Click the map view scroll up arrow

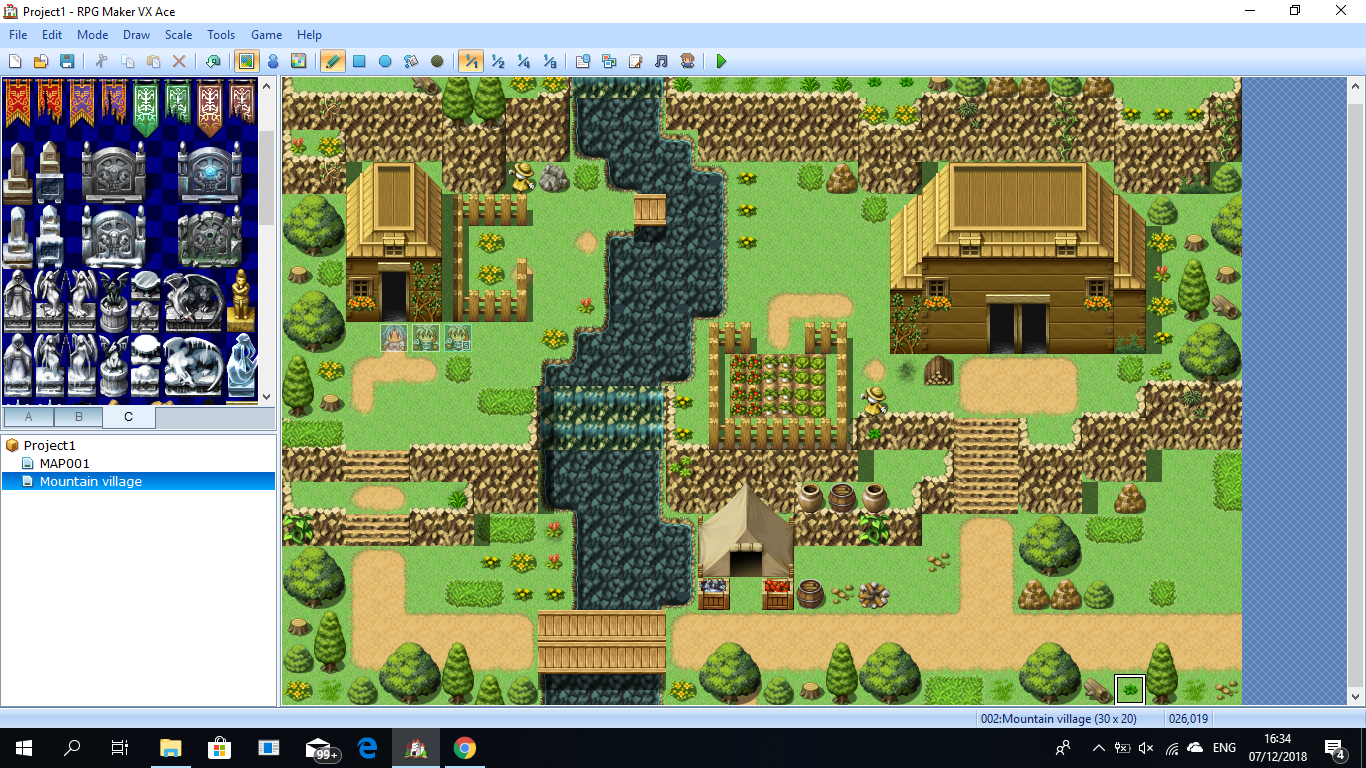tap(1355, 86)
